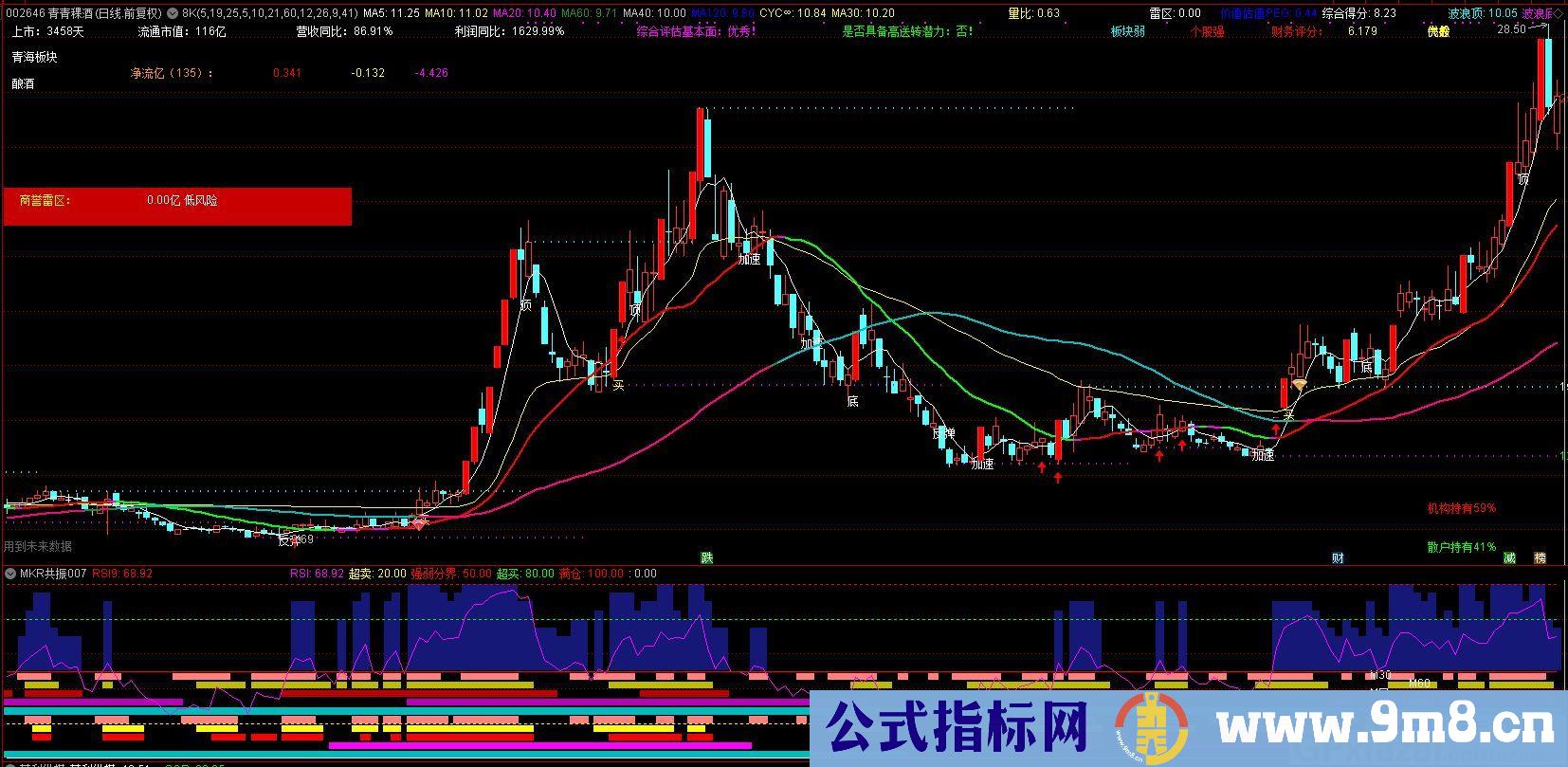
Task: Click the MA5: 11.25 value
Action: (392, 14)
